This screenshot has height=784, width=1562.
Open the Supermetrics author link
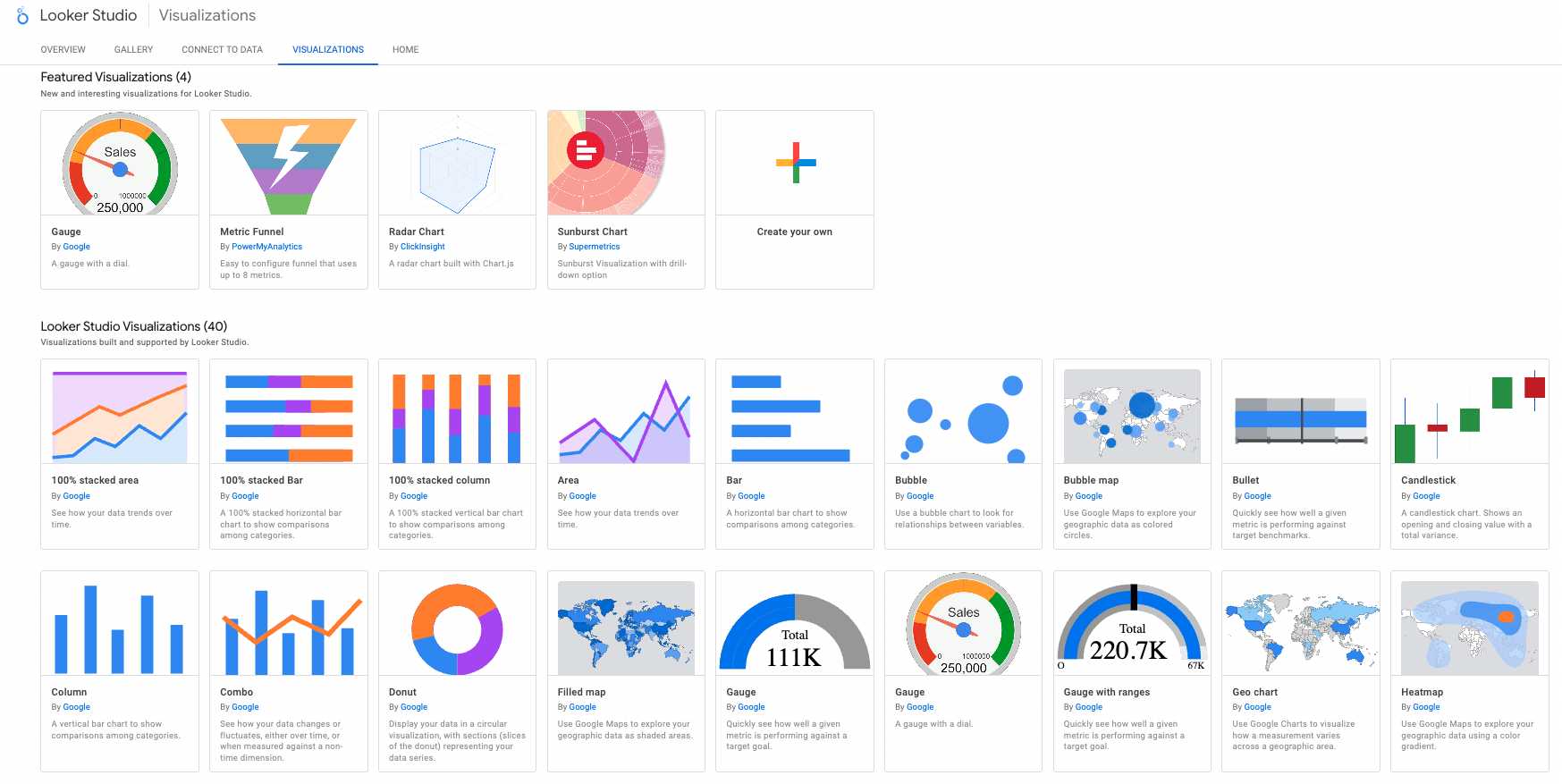tap(595, 247)
